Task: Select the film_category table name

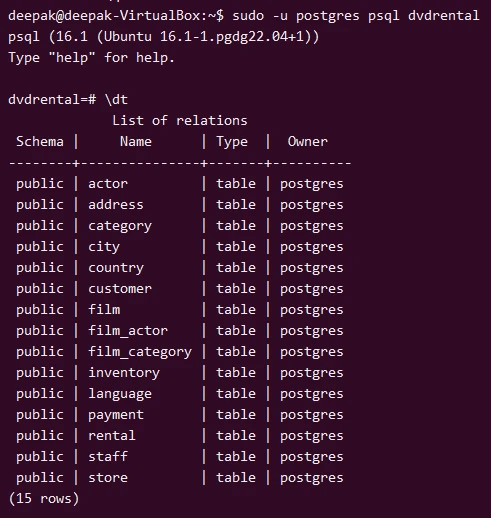Action: [140, 352]
